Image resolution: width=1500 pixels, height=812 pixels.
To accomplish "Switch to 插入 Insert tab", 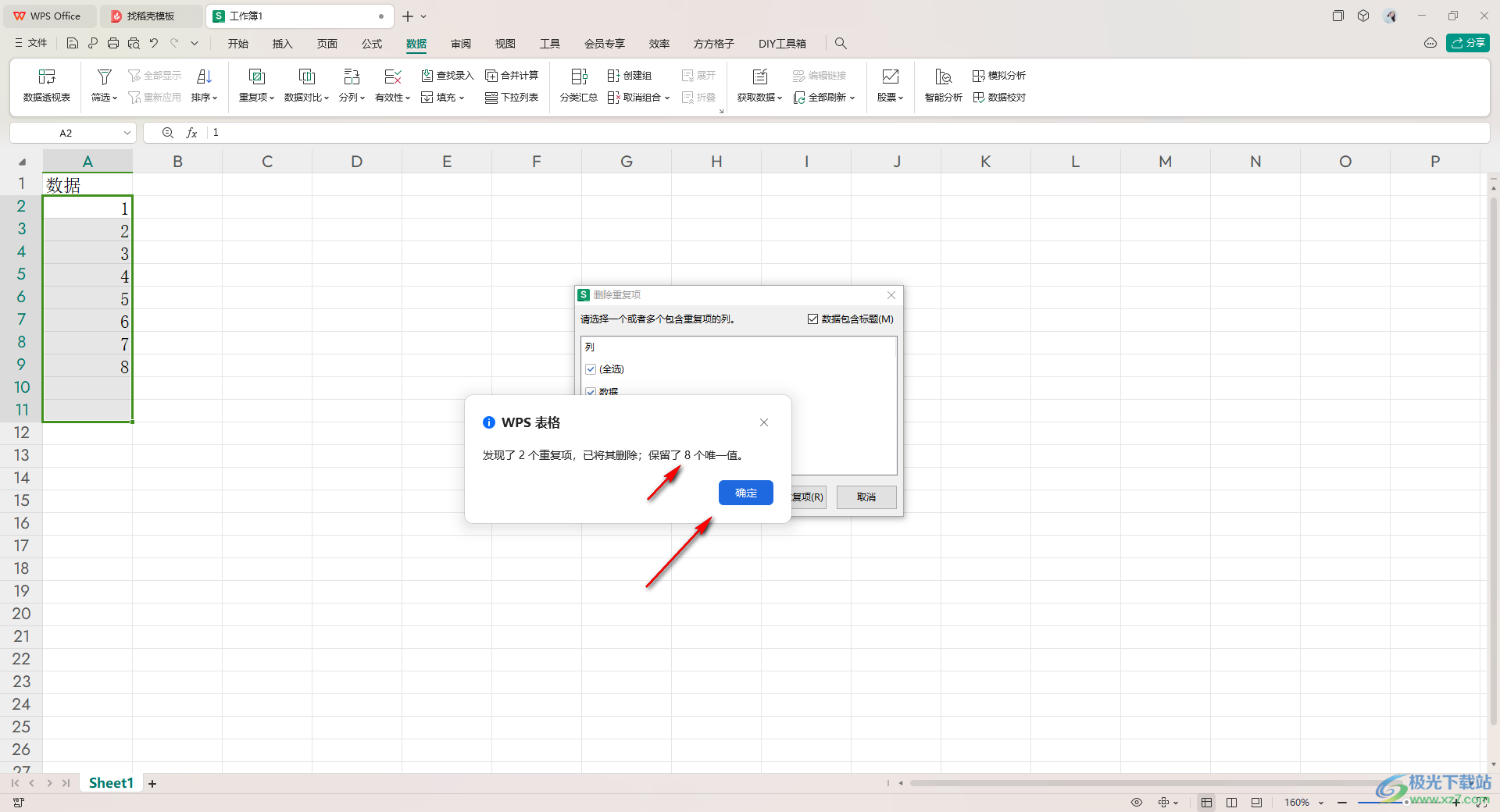I will pos(282,44).
